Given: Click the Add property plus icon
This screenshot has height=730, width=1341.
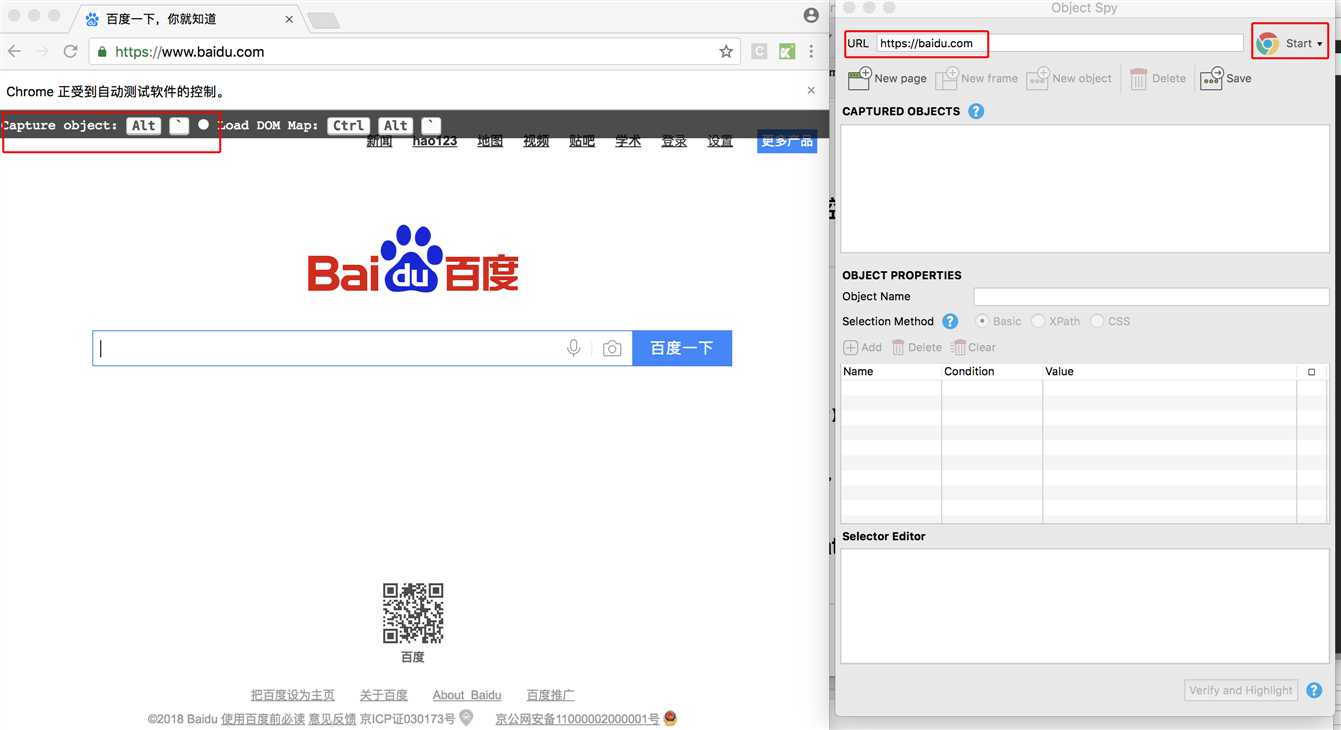Looking at the screenshot, I should (850, 347).
